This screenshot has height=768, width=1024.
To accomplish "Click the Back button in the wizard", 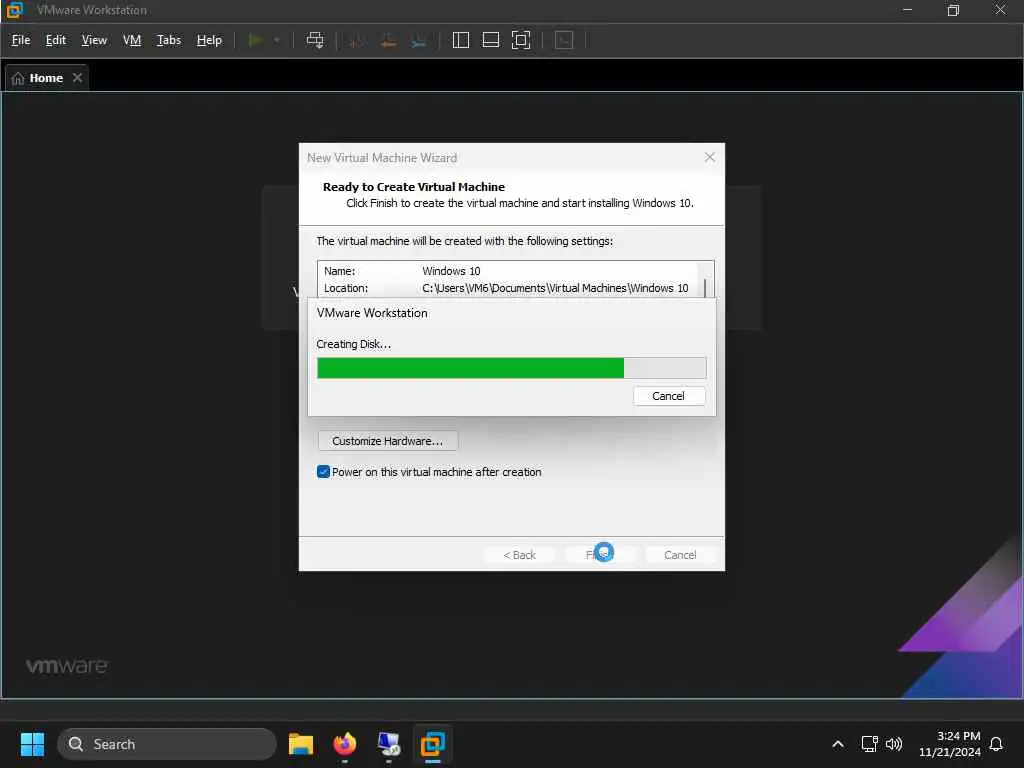I will pyautogui.click(x=519, y=554).
